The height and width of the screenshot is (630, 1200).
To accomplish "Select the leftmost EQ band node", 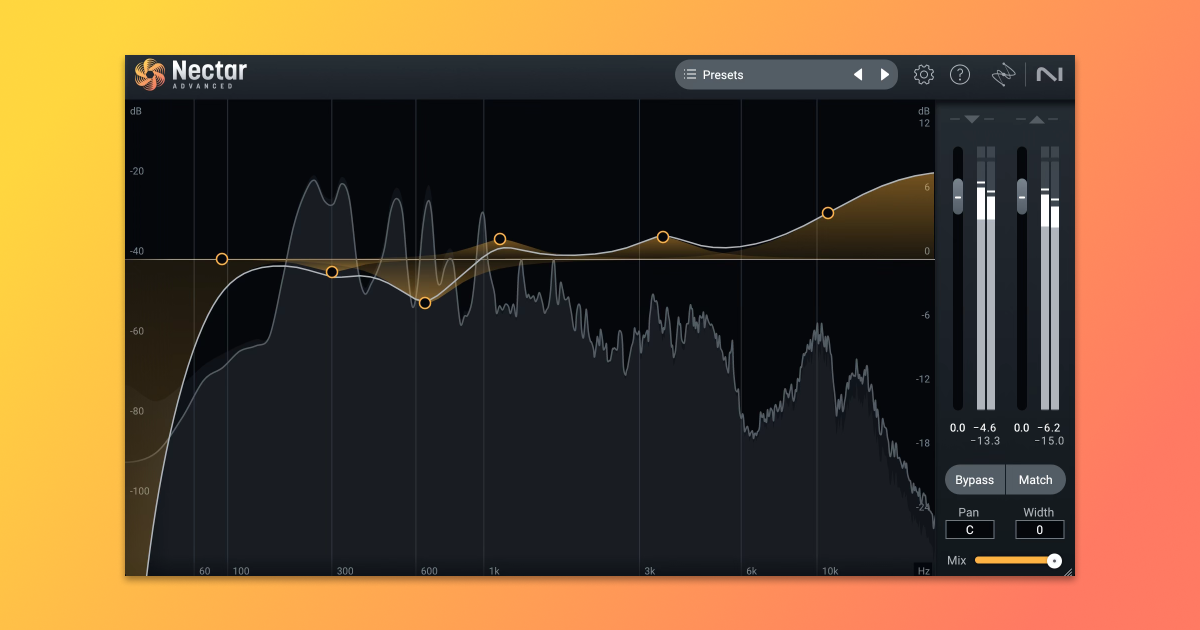I will [221, 258].
